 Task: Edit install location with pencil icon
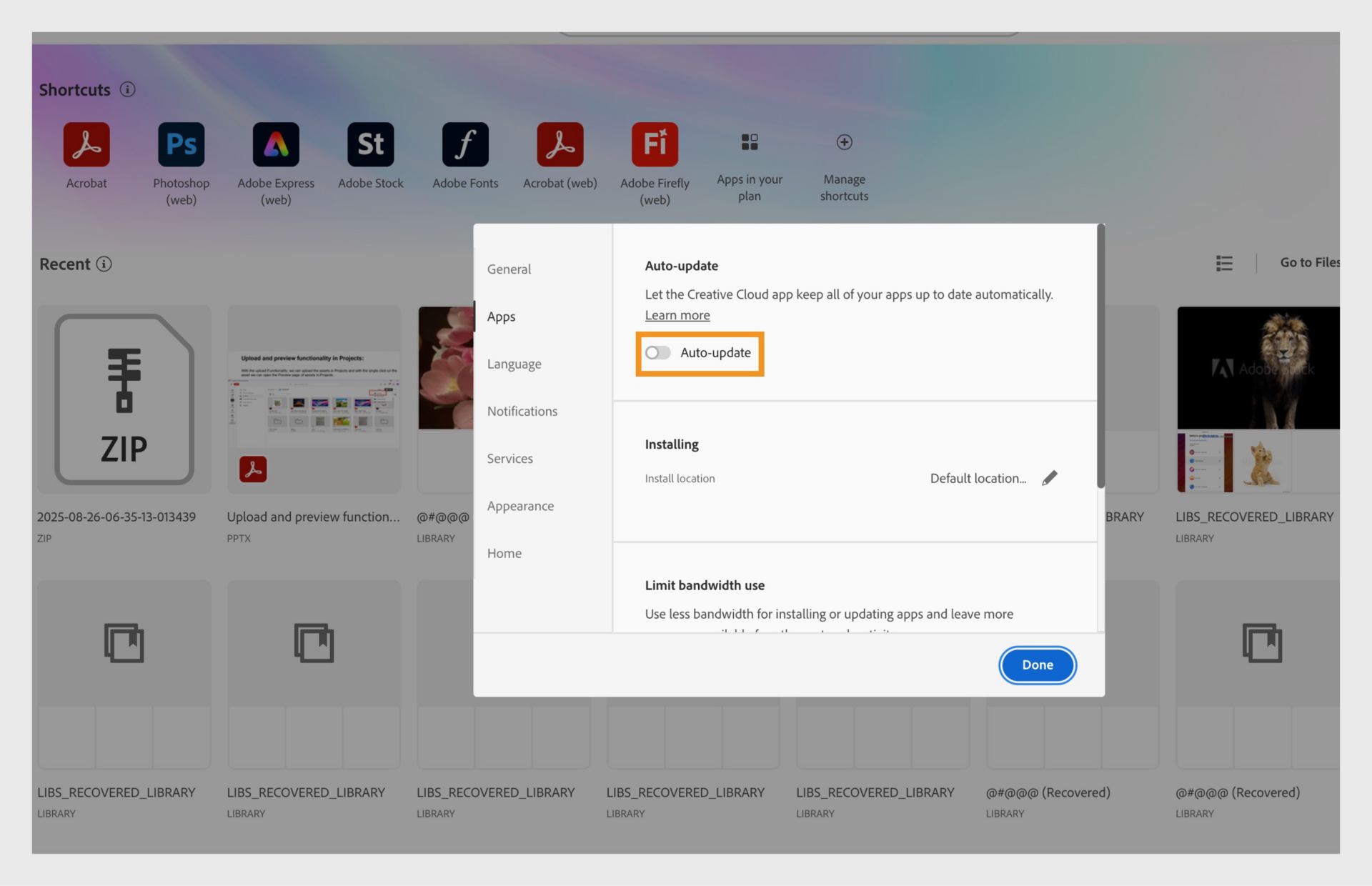[1049, 478]
